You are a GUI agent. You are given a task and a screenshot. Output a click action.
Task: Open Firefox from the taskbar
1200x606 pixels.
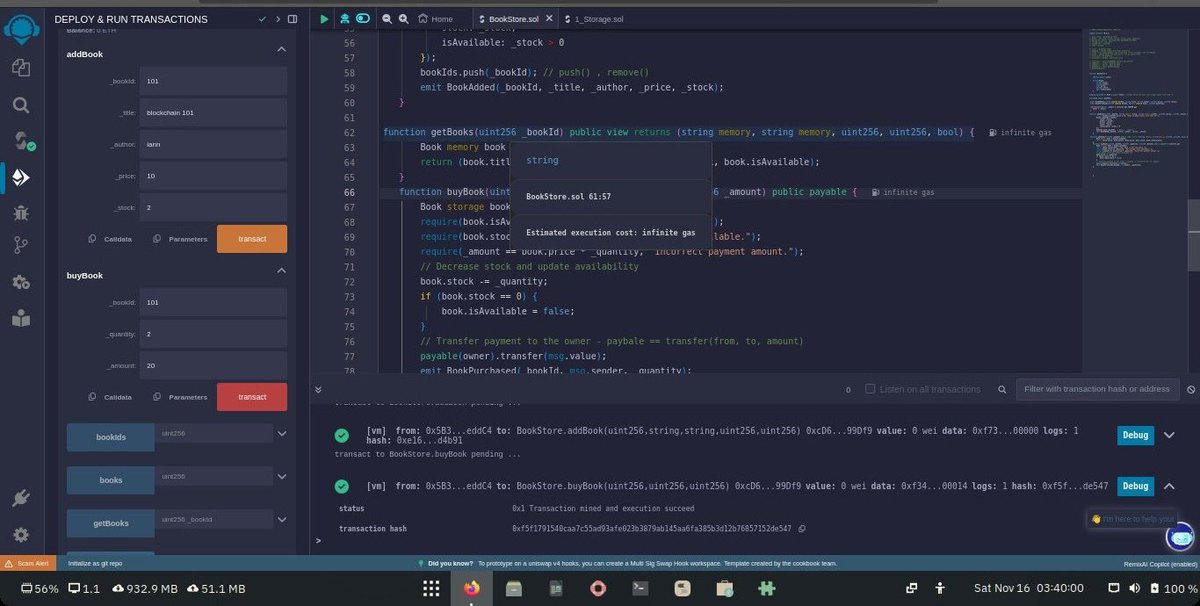click(471, 588)
